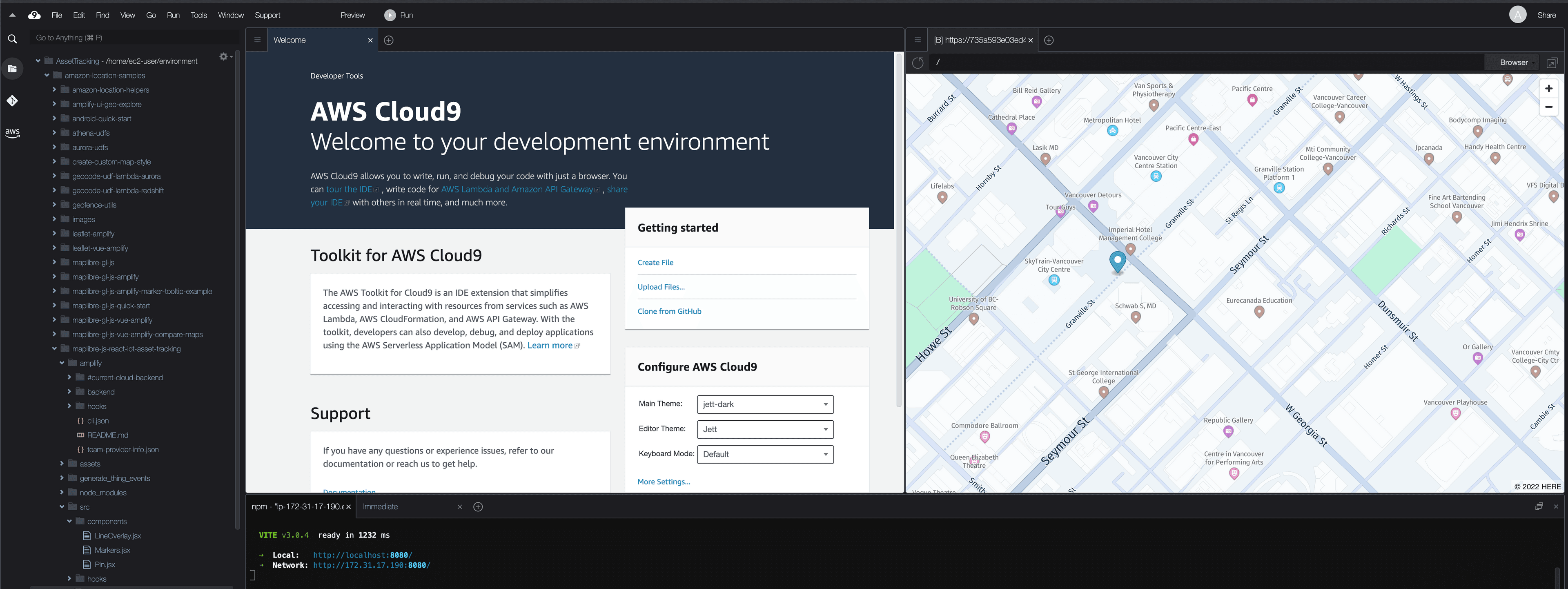1568x589 pixels.
Task: Open LineOverlay.jsx file
Action: [118, 536]
